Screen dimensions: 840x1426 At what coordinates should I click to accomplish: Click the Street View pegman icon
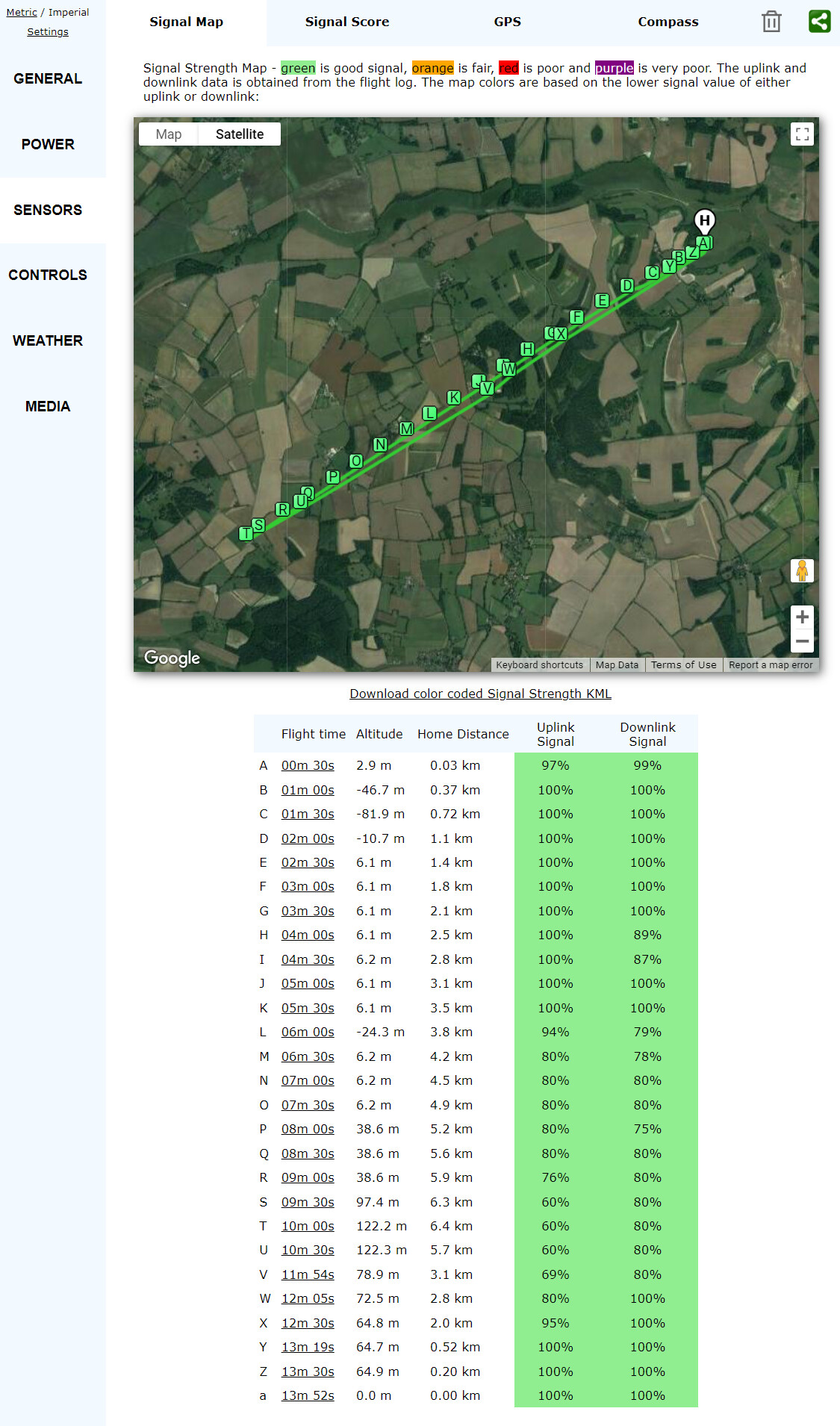[x=802, y=570]
